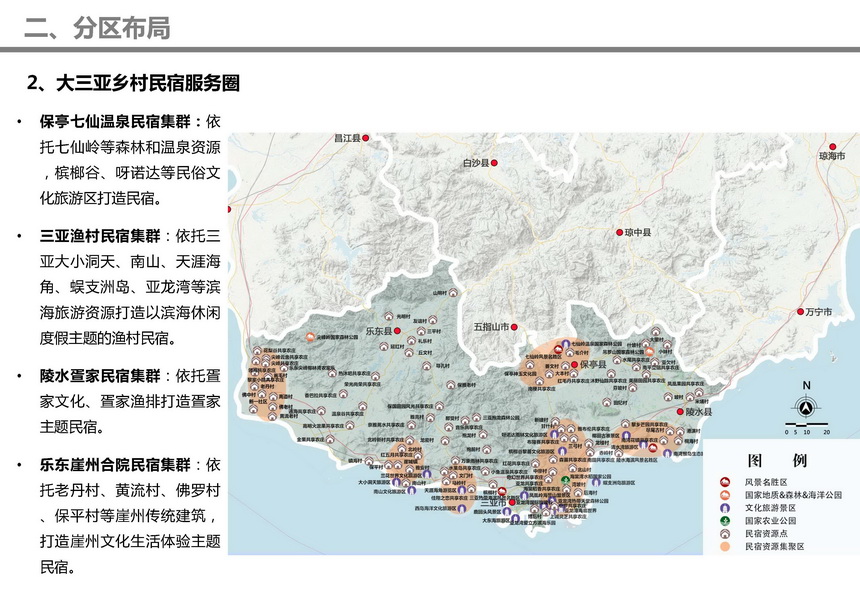Select the red dot marking 白沙县
The width and height of the screenshot is (860, 608).
tap(494, 163)
